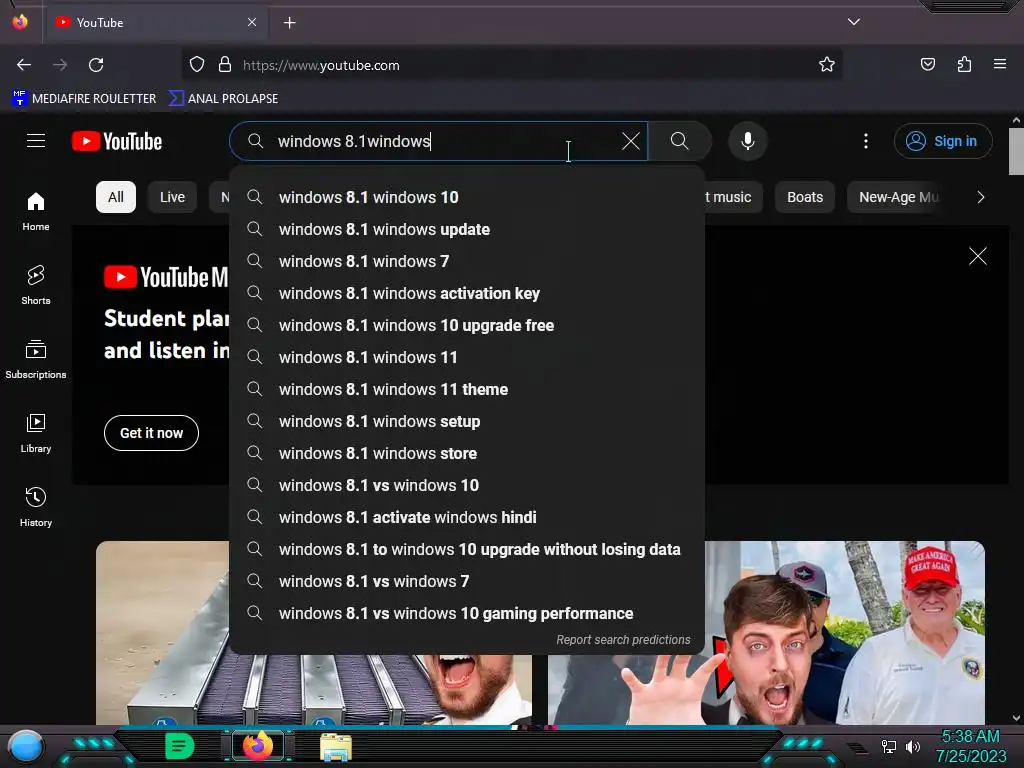1024x768 pixels.
Task: Toggle the YouTube hamburger guide menu
Action: point(36,140)
